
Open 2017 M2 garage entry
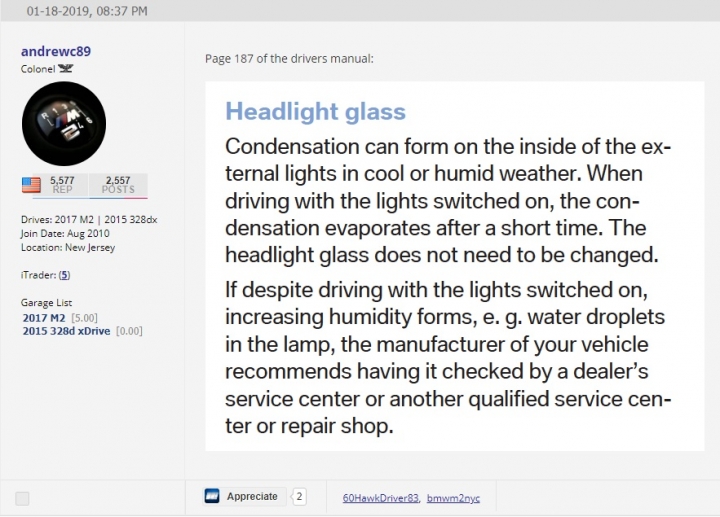pos(44,318)
